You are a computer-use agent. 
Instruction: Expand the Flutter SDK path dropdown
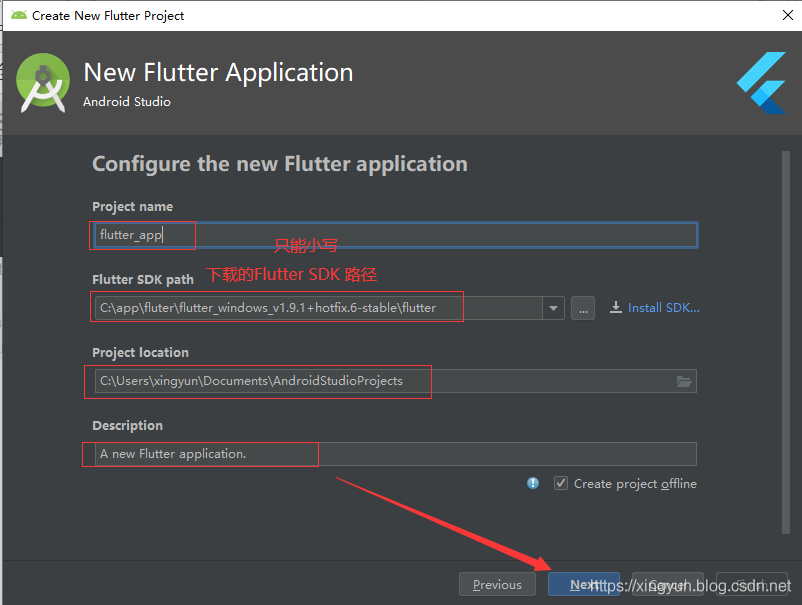tap(554, 308)
